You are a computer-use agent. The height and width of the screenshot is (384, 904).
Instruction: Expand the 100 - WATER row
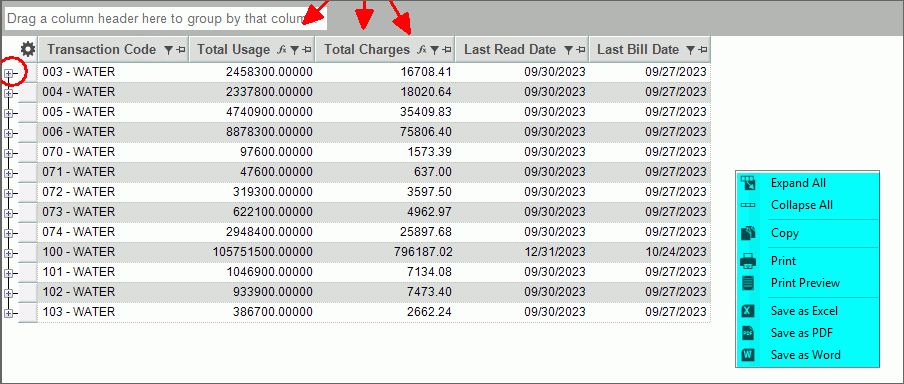coord(8,253)
